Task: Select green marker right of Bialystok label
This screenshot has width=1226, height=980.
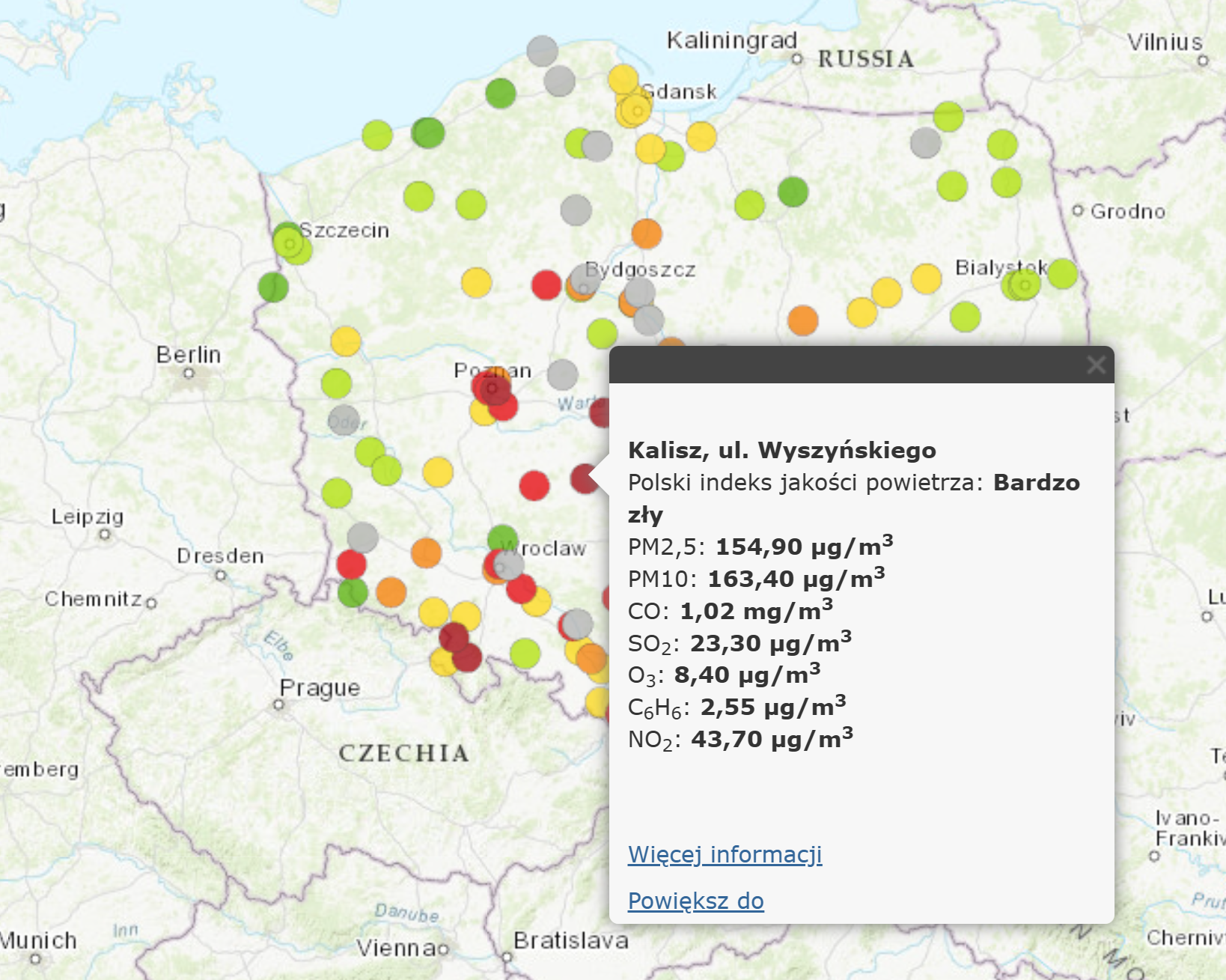Action: (x=1062, y=273)
